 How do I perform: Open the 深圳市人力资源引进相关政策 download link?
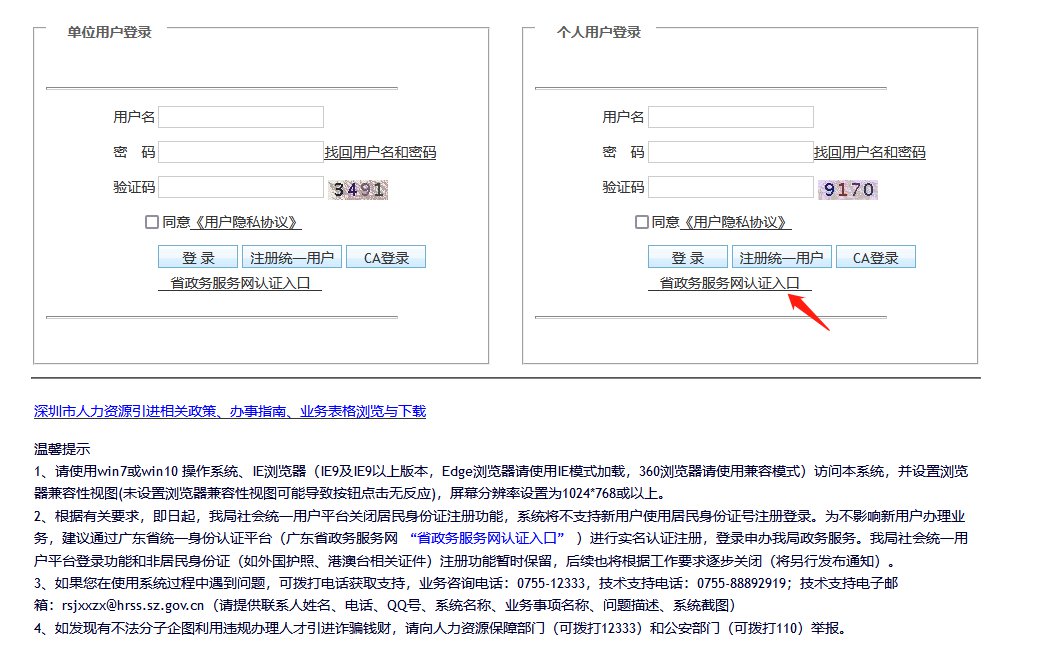pos(230,411)
